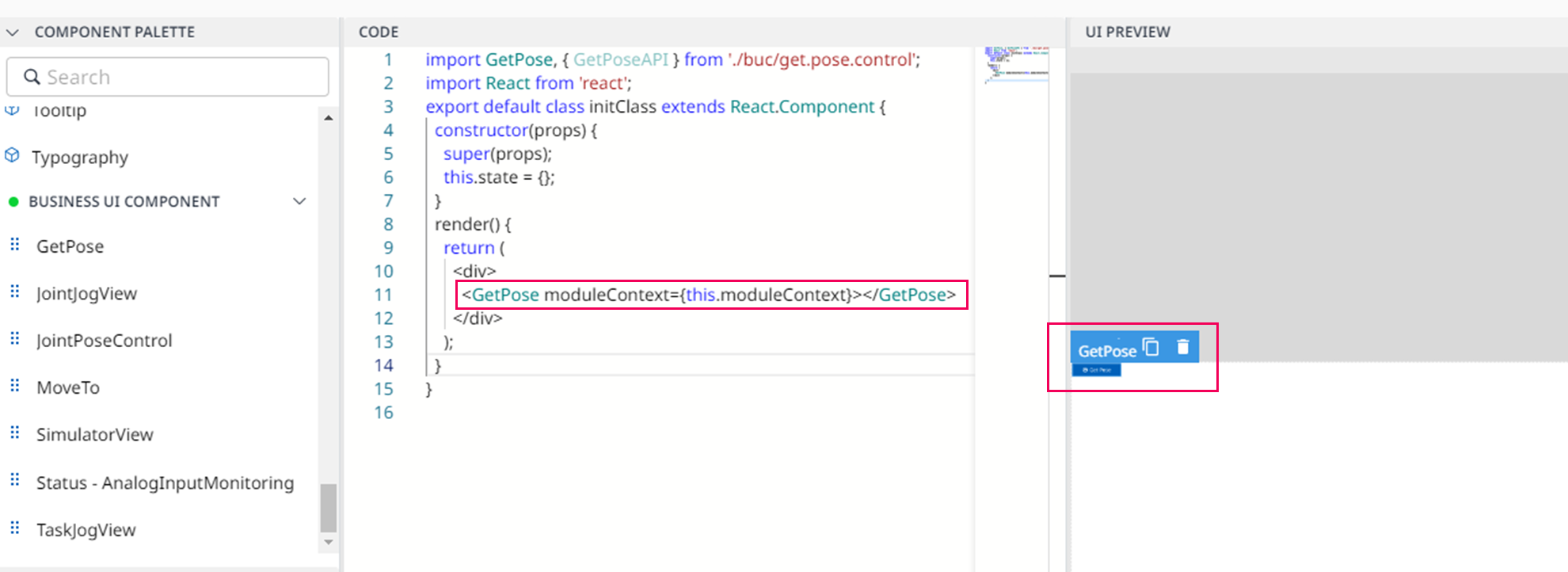1568x572 pixels.
Task: Select the Tooltip component icon
Action: 12,111
